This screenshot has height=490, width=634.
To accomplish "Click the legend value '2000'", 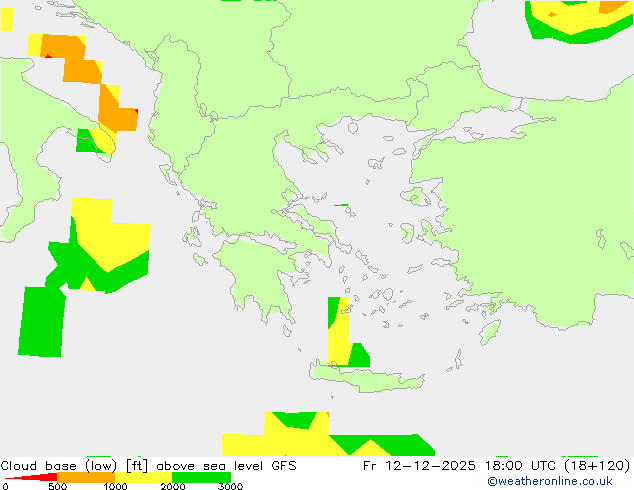I will (173, 486).
